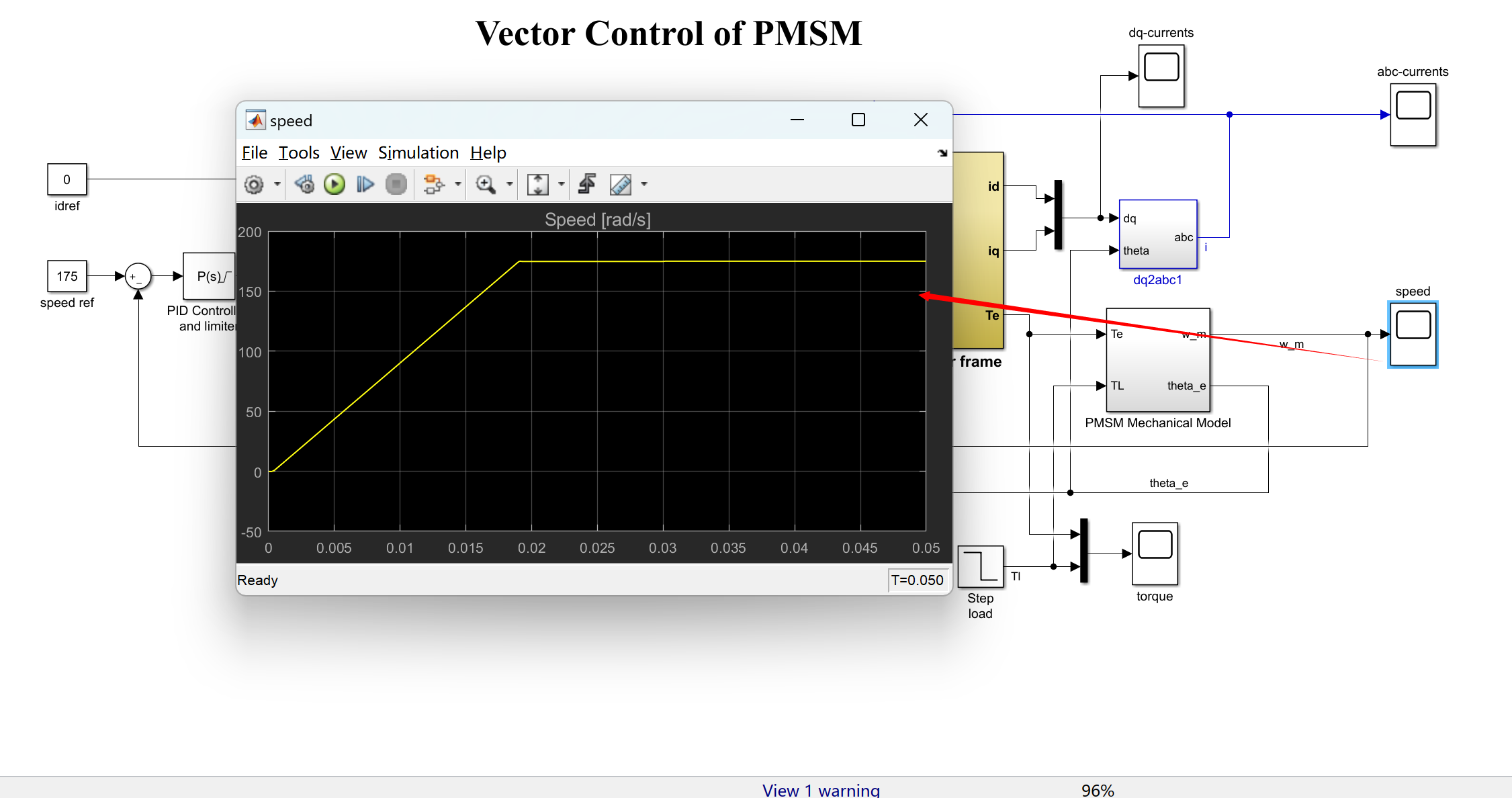Viewport: 1512px width, 798px height.
Task: Click the View 1 warning link
Action: coord(821,790)
